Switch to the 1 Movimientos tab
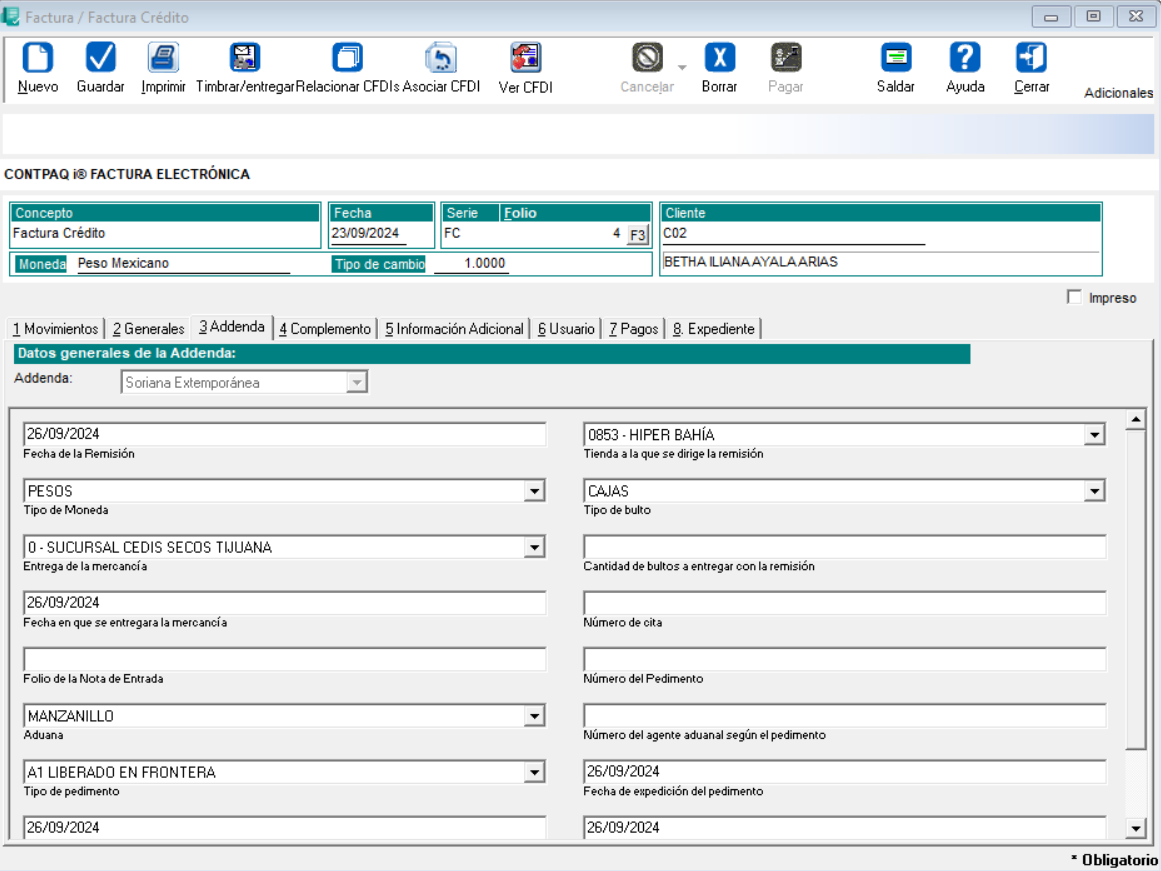This screenshot has height=871, width=1161. click(55, 328)
